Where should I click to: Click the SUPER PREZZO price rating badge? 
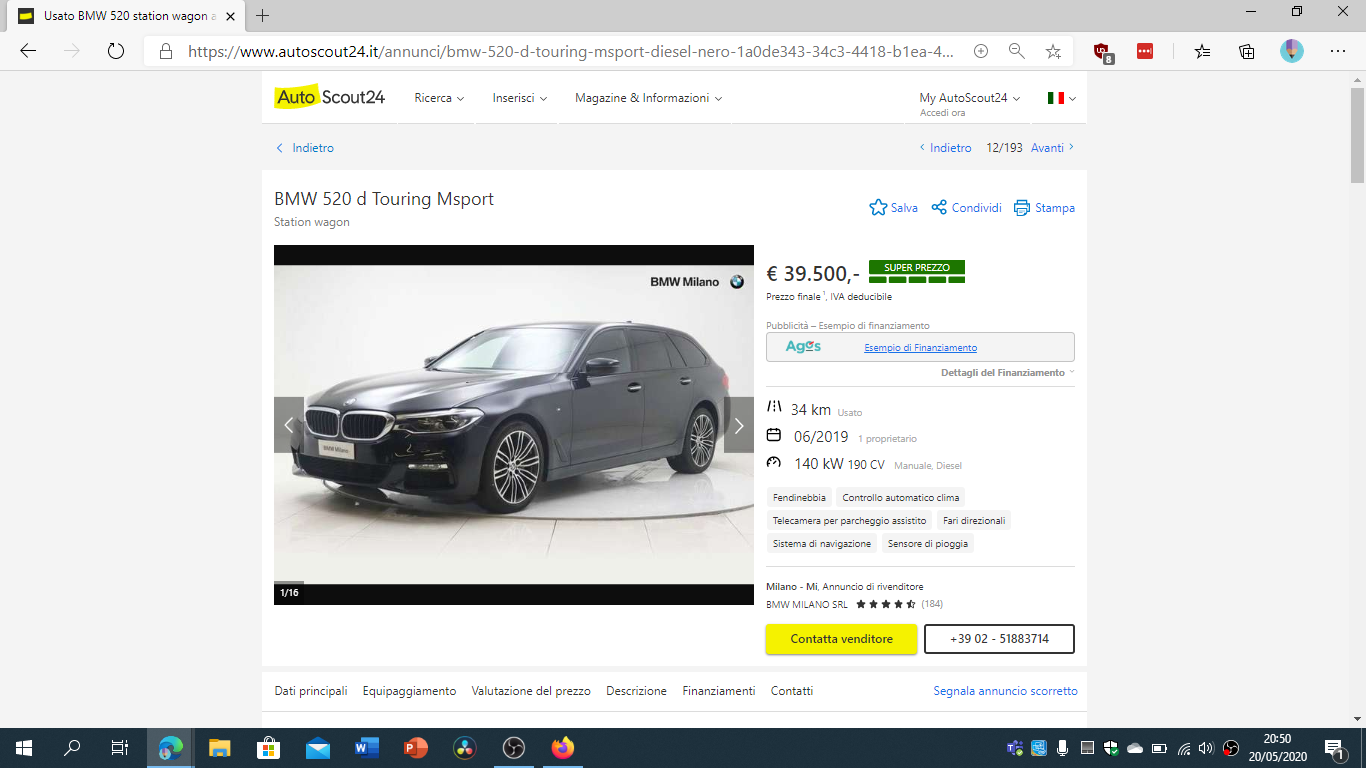917,271
